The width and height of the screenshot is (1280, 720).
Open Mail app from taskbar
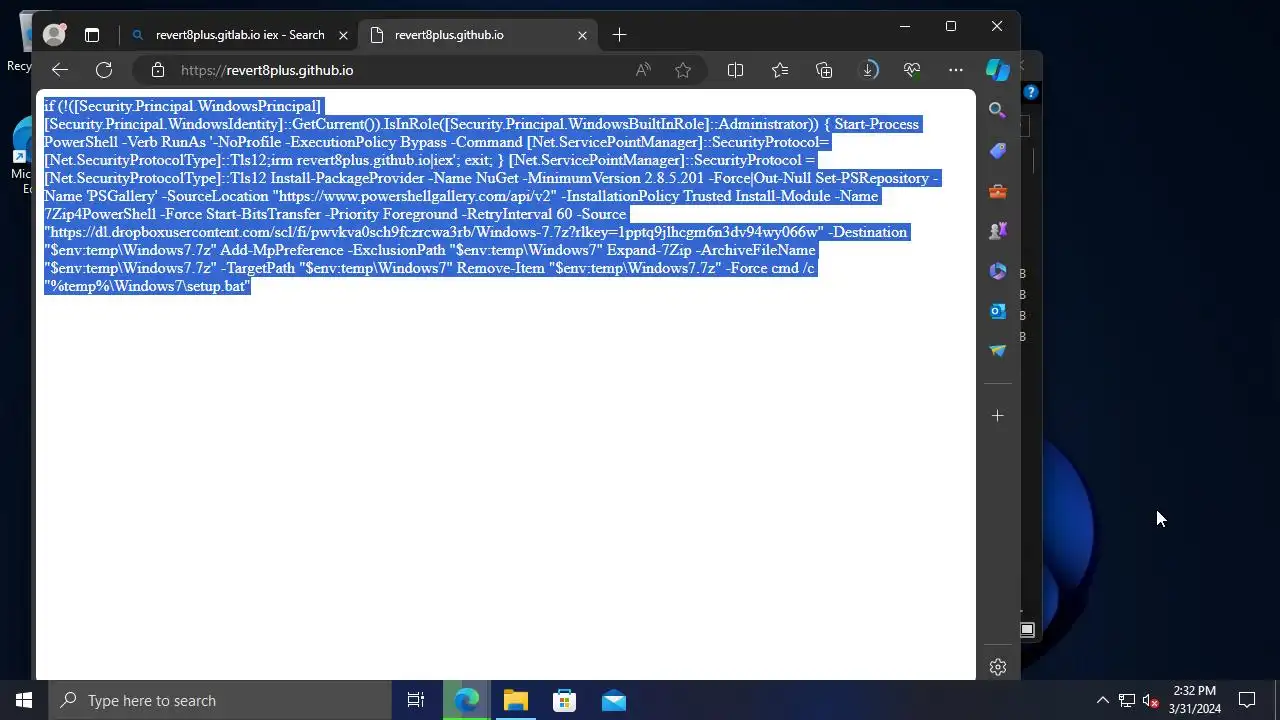coord(614,700)
